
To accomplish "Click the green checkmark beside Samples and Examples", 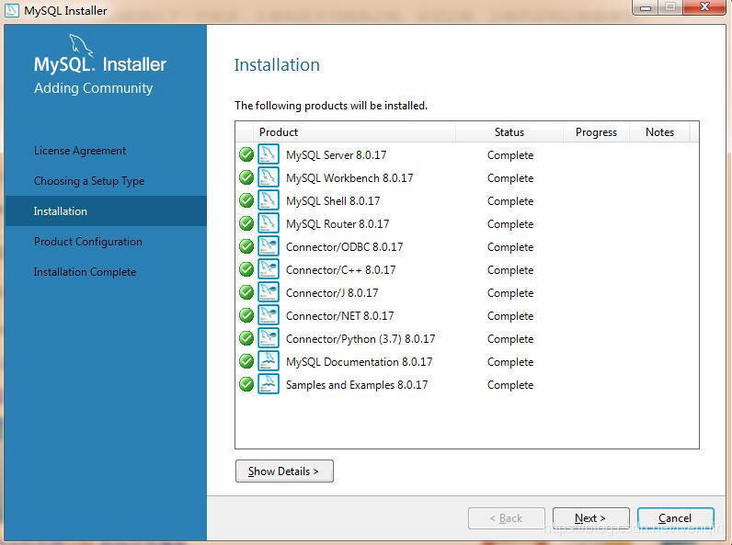I will (246, 384).
